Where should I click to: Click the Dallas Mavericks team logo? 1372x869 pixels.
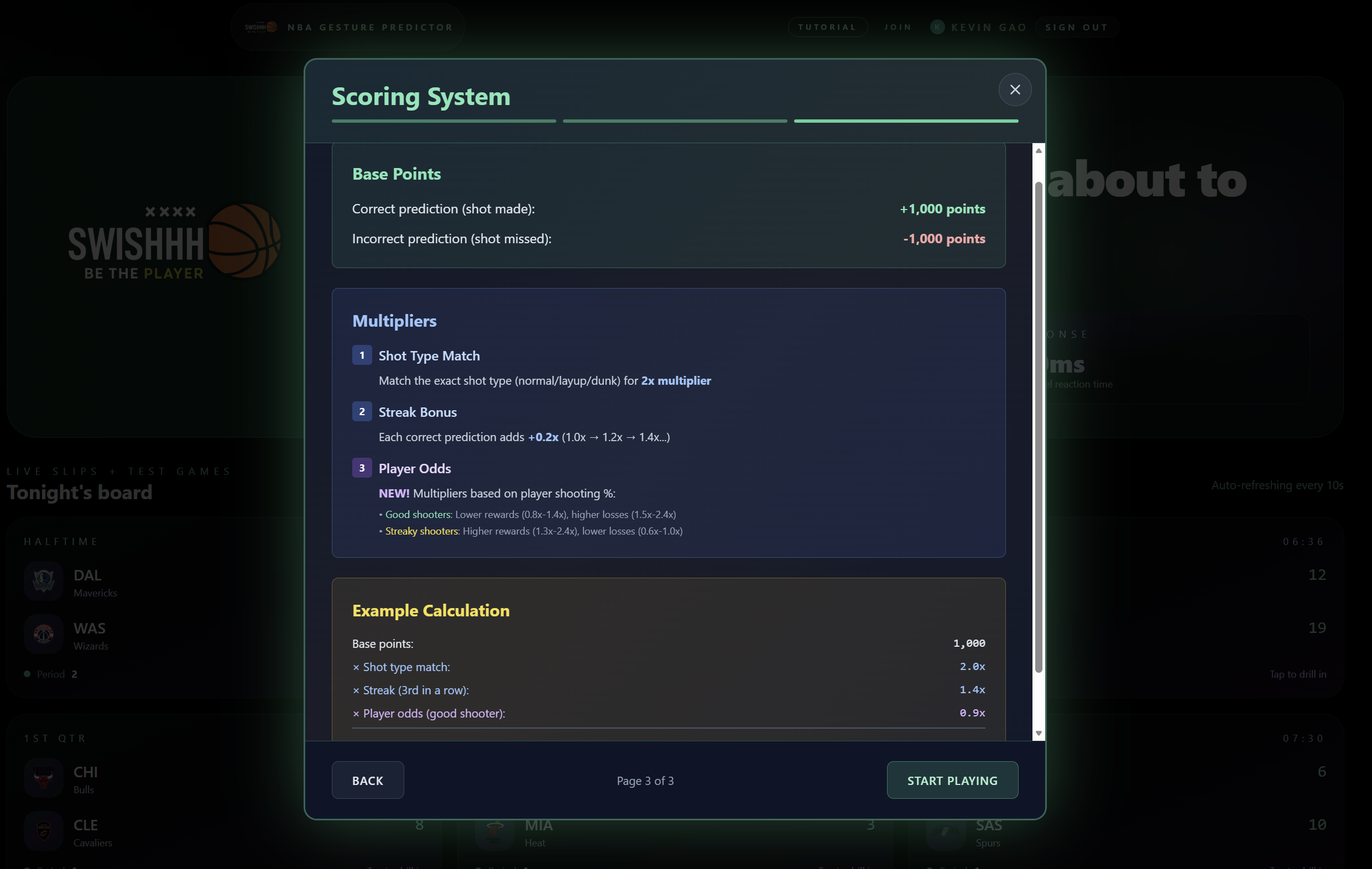coord(43,581)
